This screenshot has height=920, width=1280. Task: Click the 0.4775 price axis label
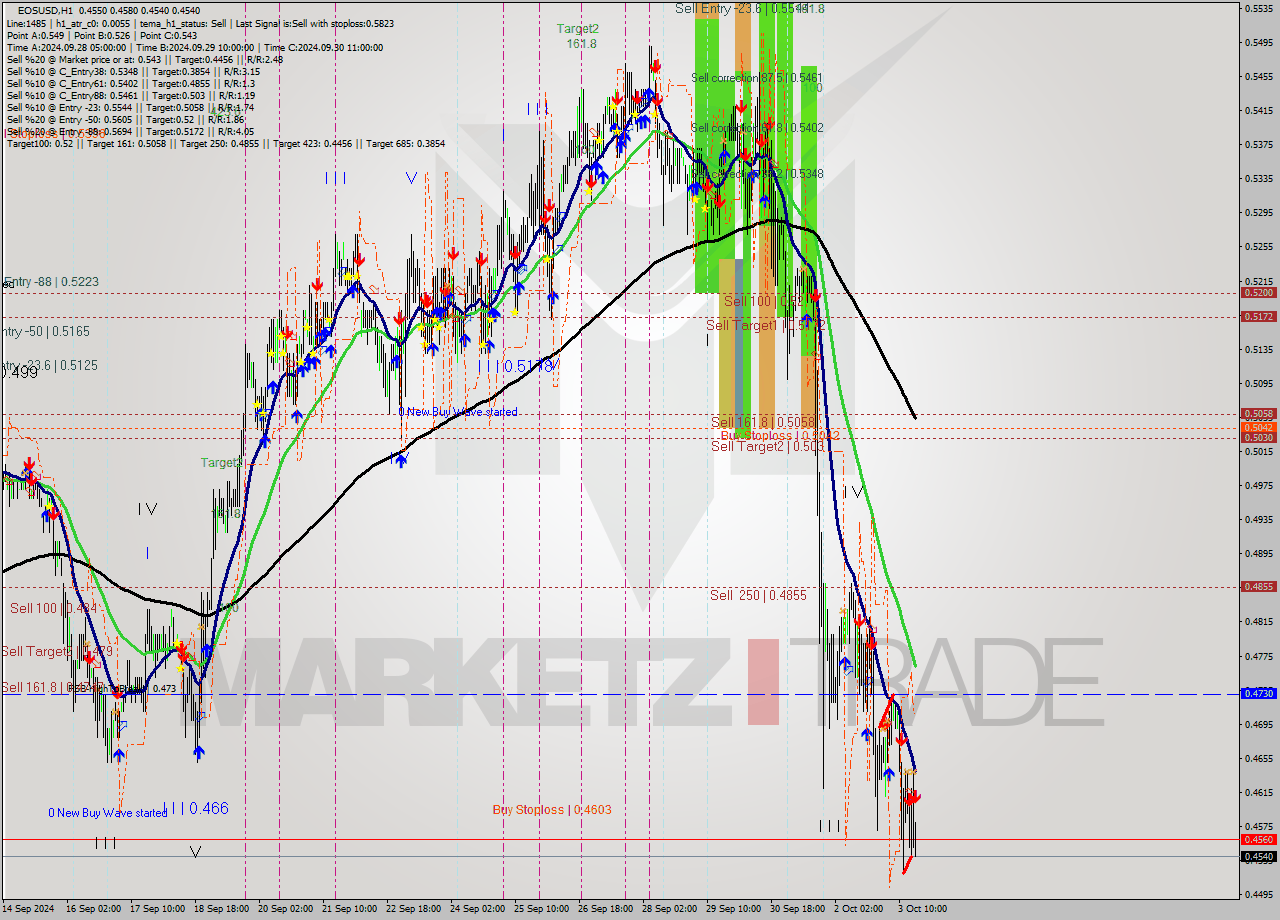[1258, 656]
